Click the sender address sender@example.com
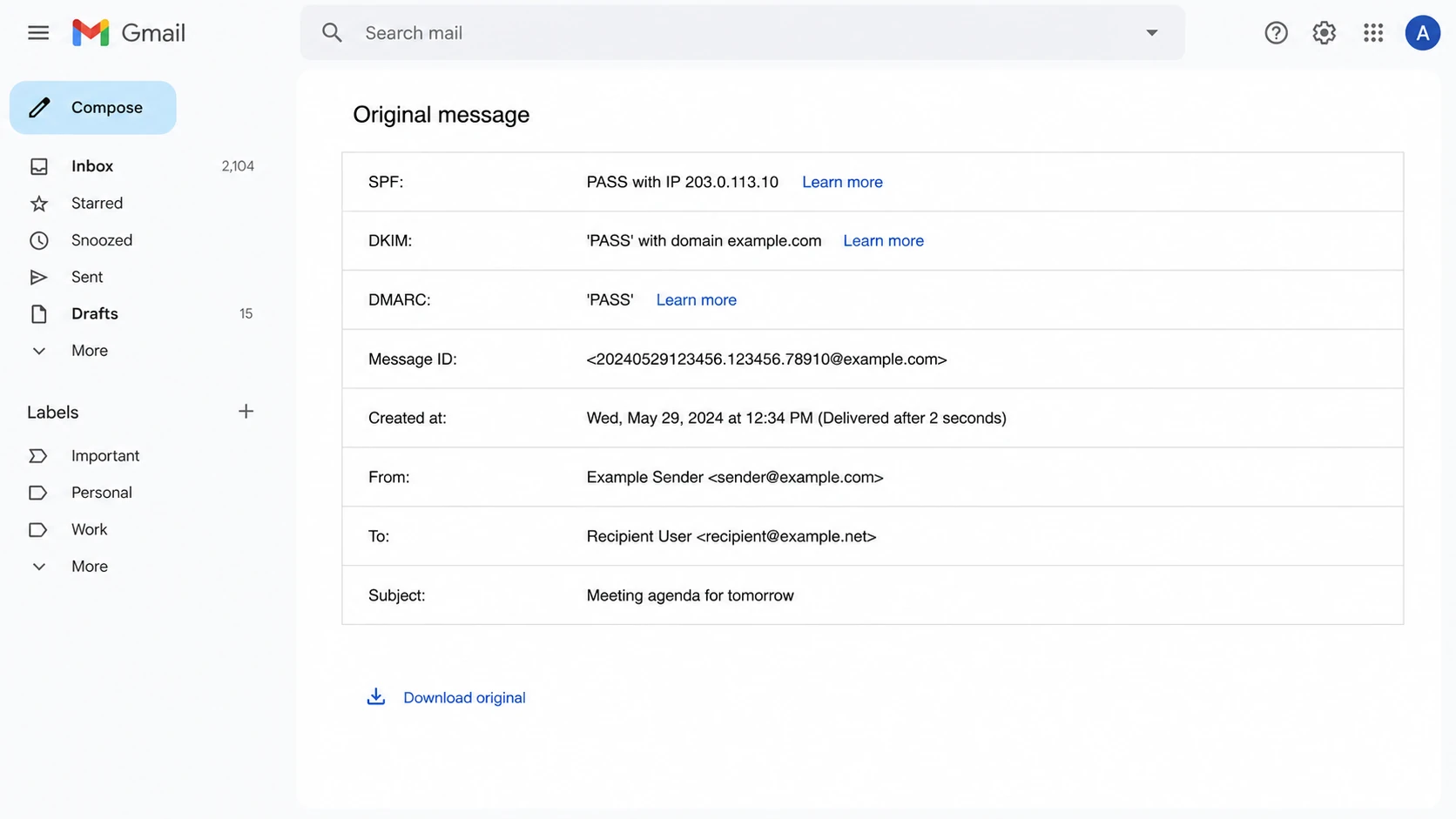This screenshot has width=1456, height=819. click(796, 477)
